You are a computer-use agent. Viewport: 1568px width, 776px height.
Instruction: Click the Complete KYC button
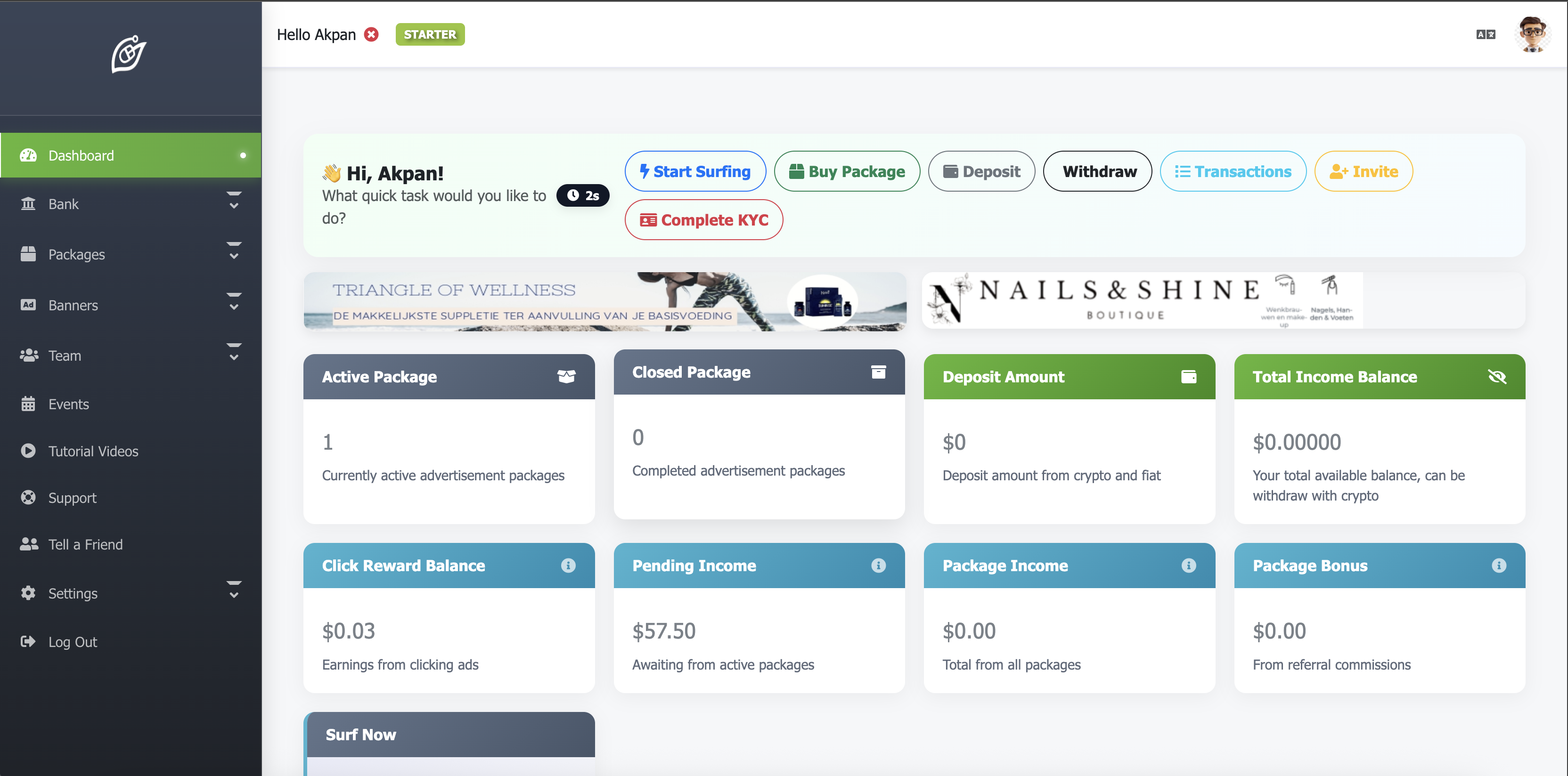click(x=703, y=219)
